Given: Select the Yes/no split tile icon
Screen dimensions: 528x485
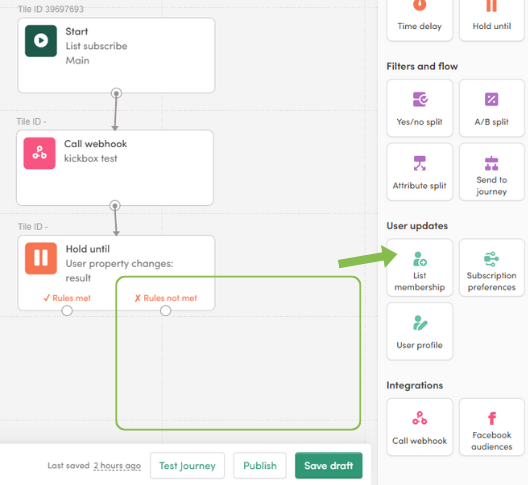Looking at the screenshot, I should (x=420, y=99).
